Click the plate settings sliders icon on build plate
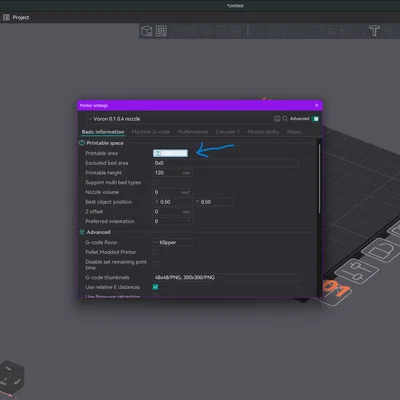400x400 pixels. click(356, 271)
